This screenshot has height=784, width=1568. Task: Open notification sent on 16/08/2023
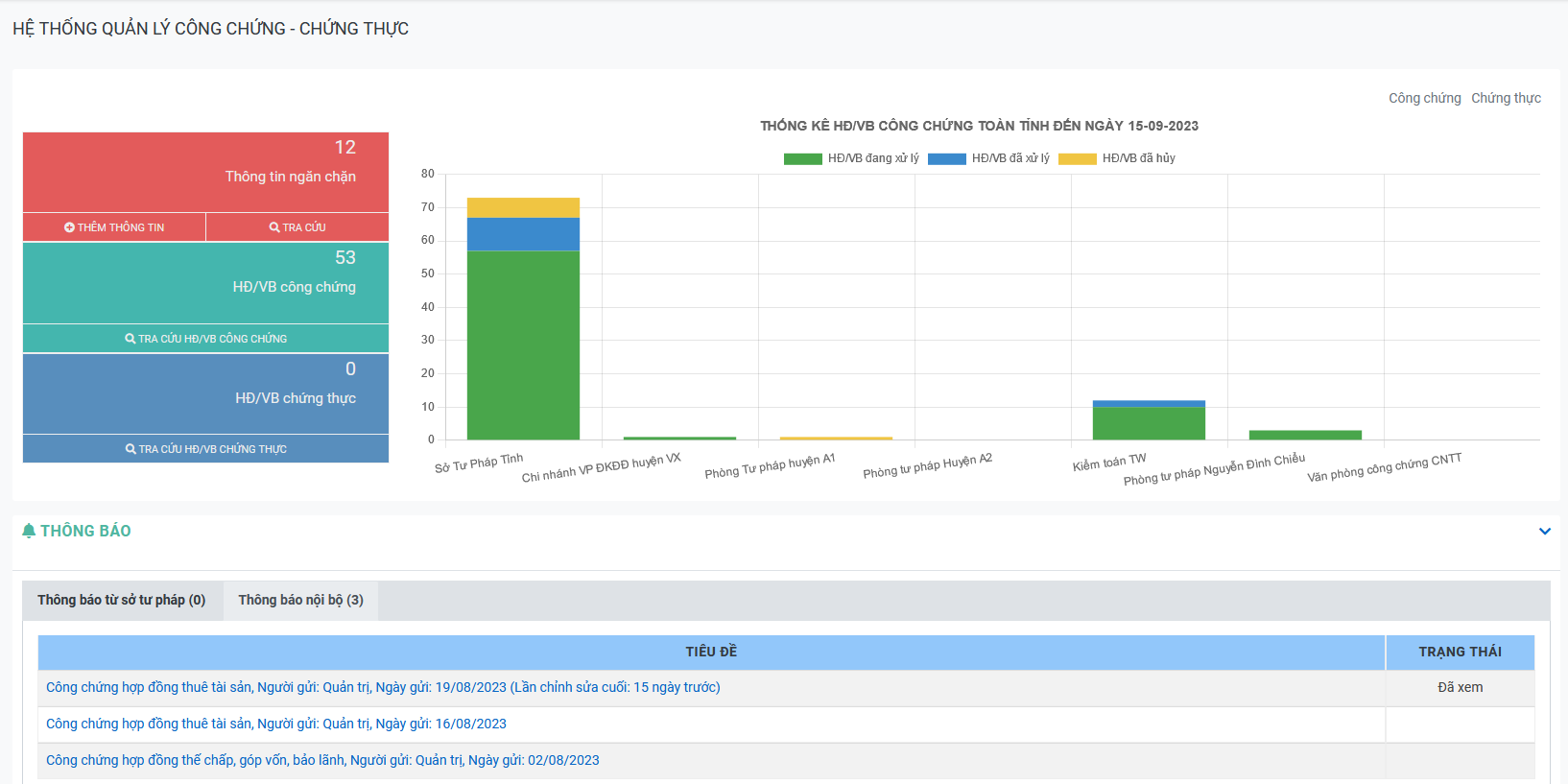(x=276, y=724)
